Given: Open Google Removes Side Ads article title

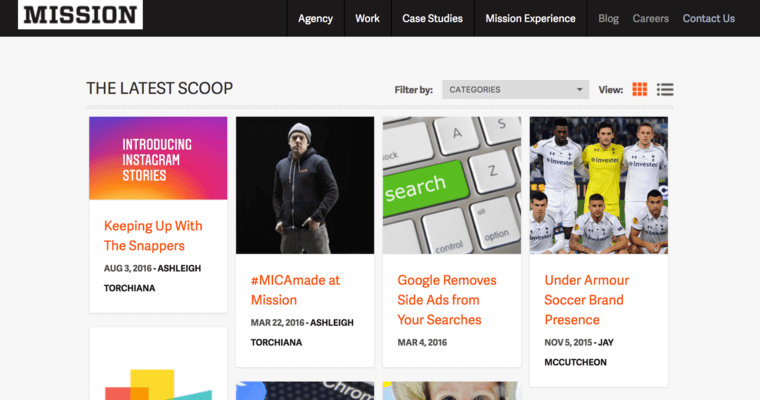Looking at the screenshot, I should (x=447, y=300).
